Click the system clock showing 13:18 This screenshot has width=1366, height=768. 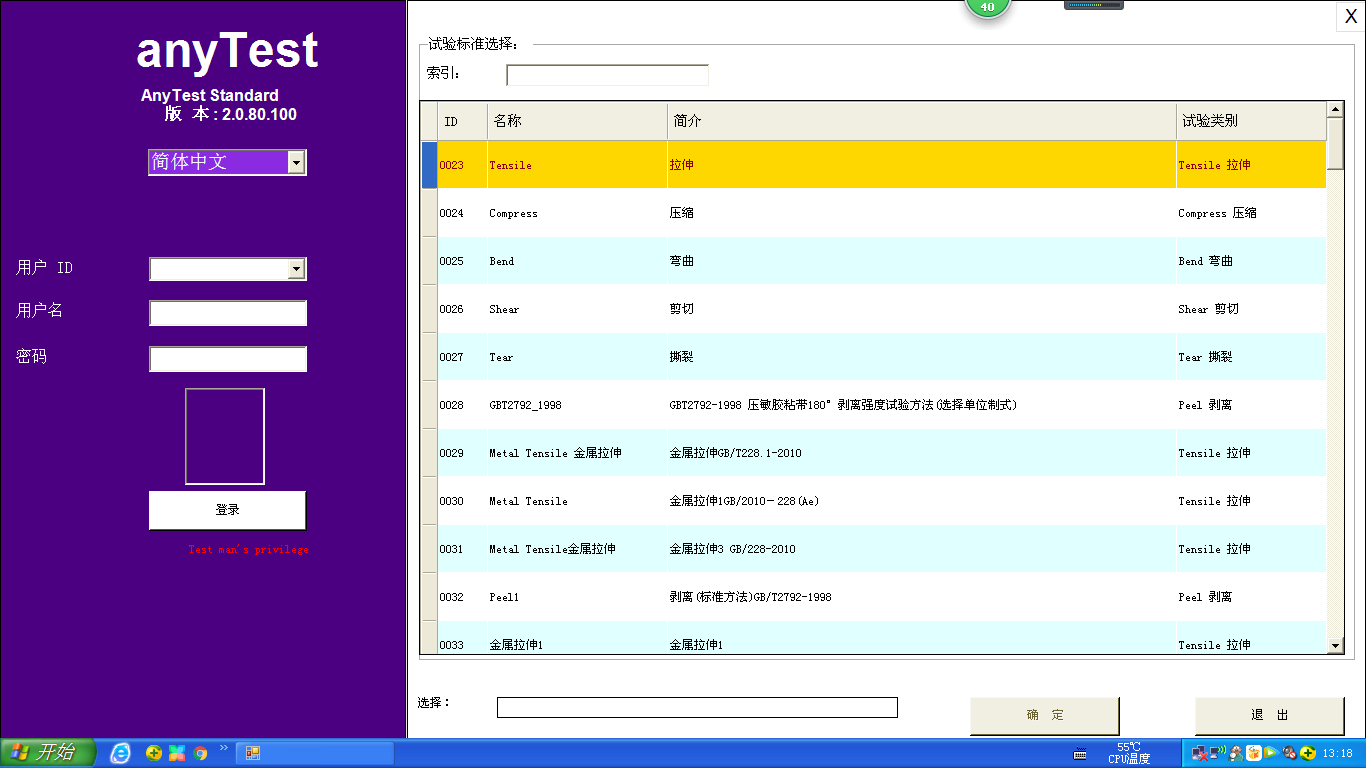1338,753
